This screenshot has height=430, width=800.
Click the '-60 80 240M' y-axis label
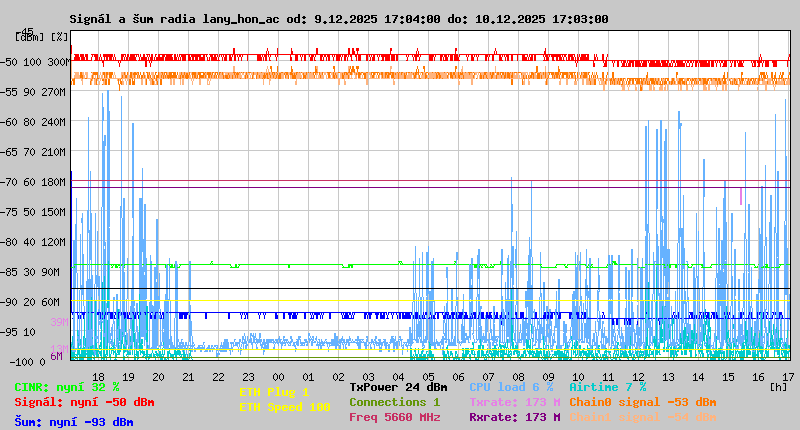[33, 122]
